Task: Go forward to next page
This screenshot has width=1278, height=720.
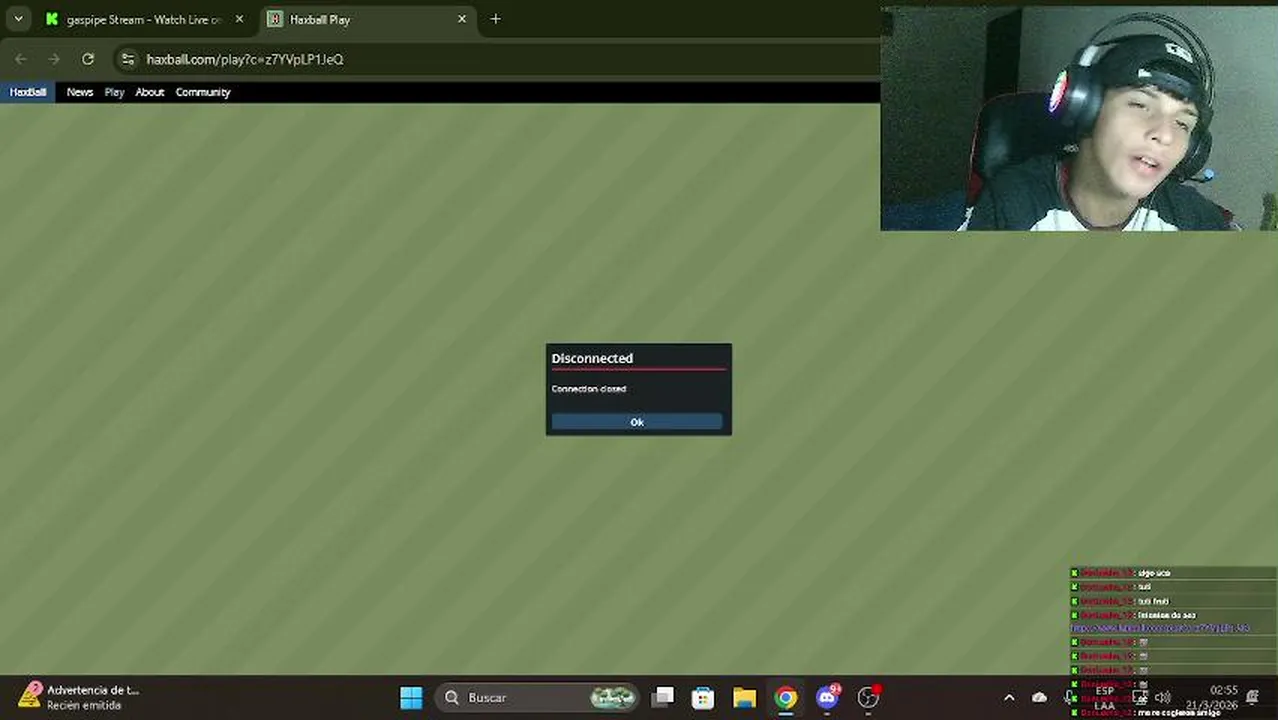Action: point(54,59)
